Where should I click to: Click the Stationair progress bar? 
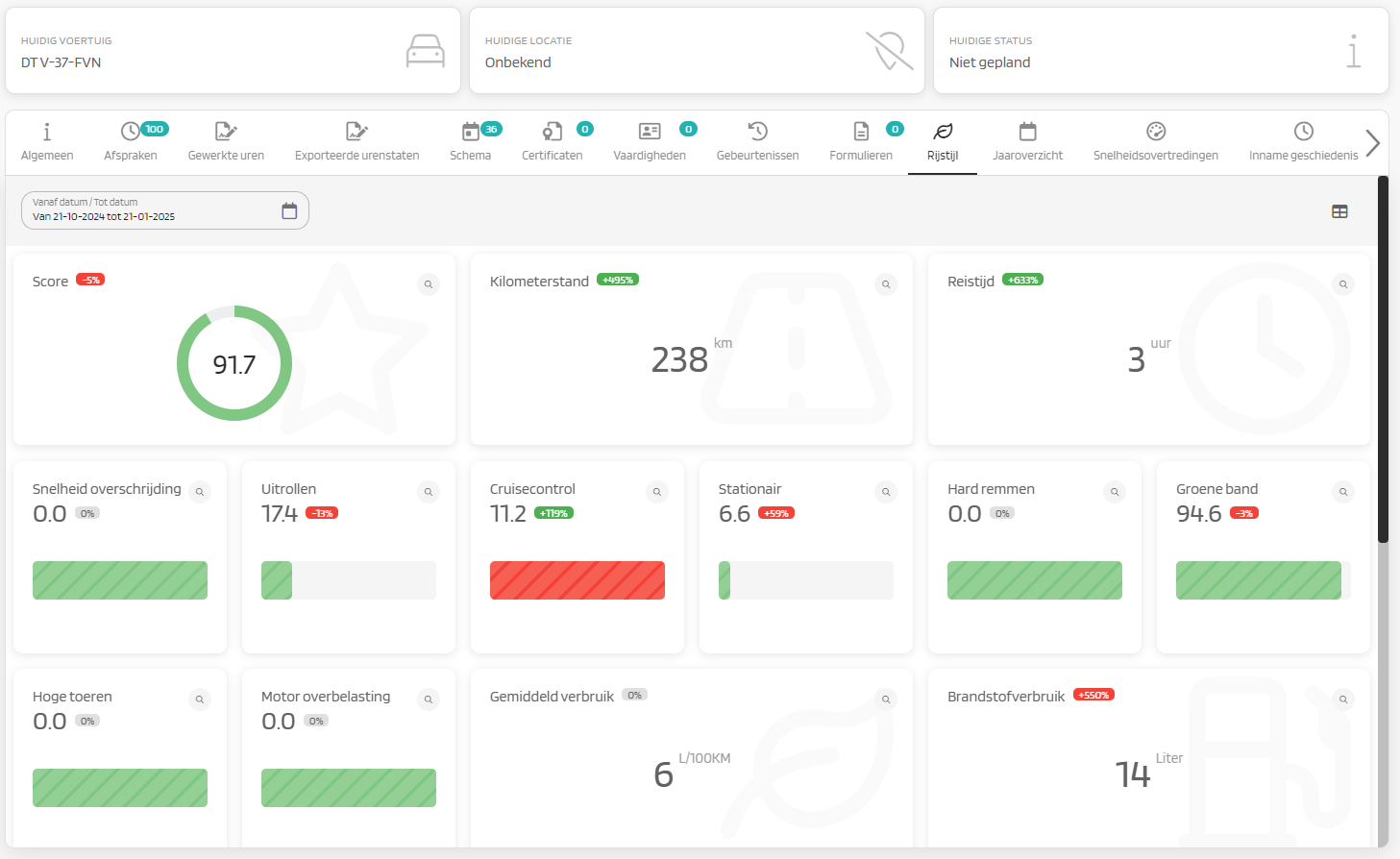pos(806,580)
